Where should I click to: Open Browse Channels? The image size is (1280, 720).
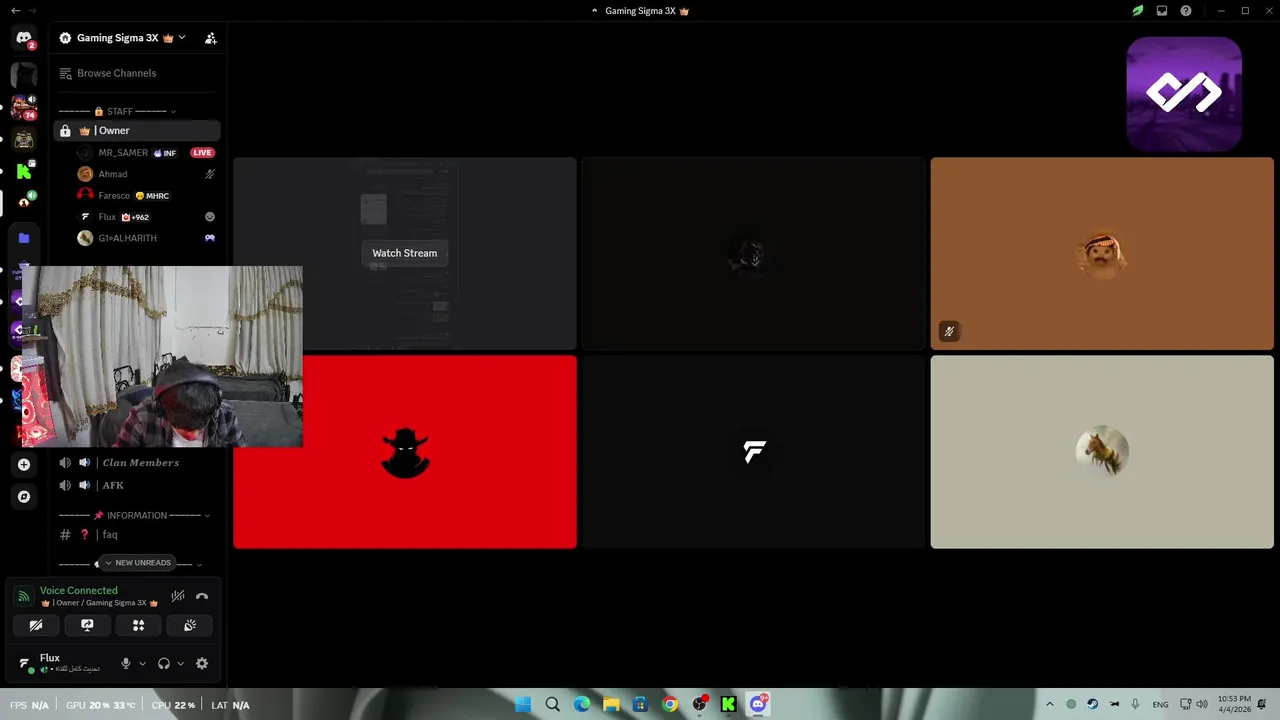[x=116, y=73]
